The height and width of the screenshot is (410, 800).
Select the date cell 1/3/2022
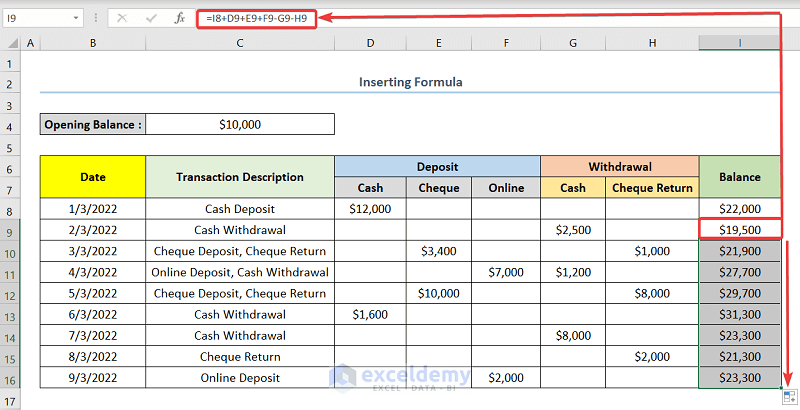(x=93, y=209)
